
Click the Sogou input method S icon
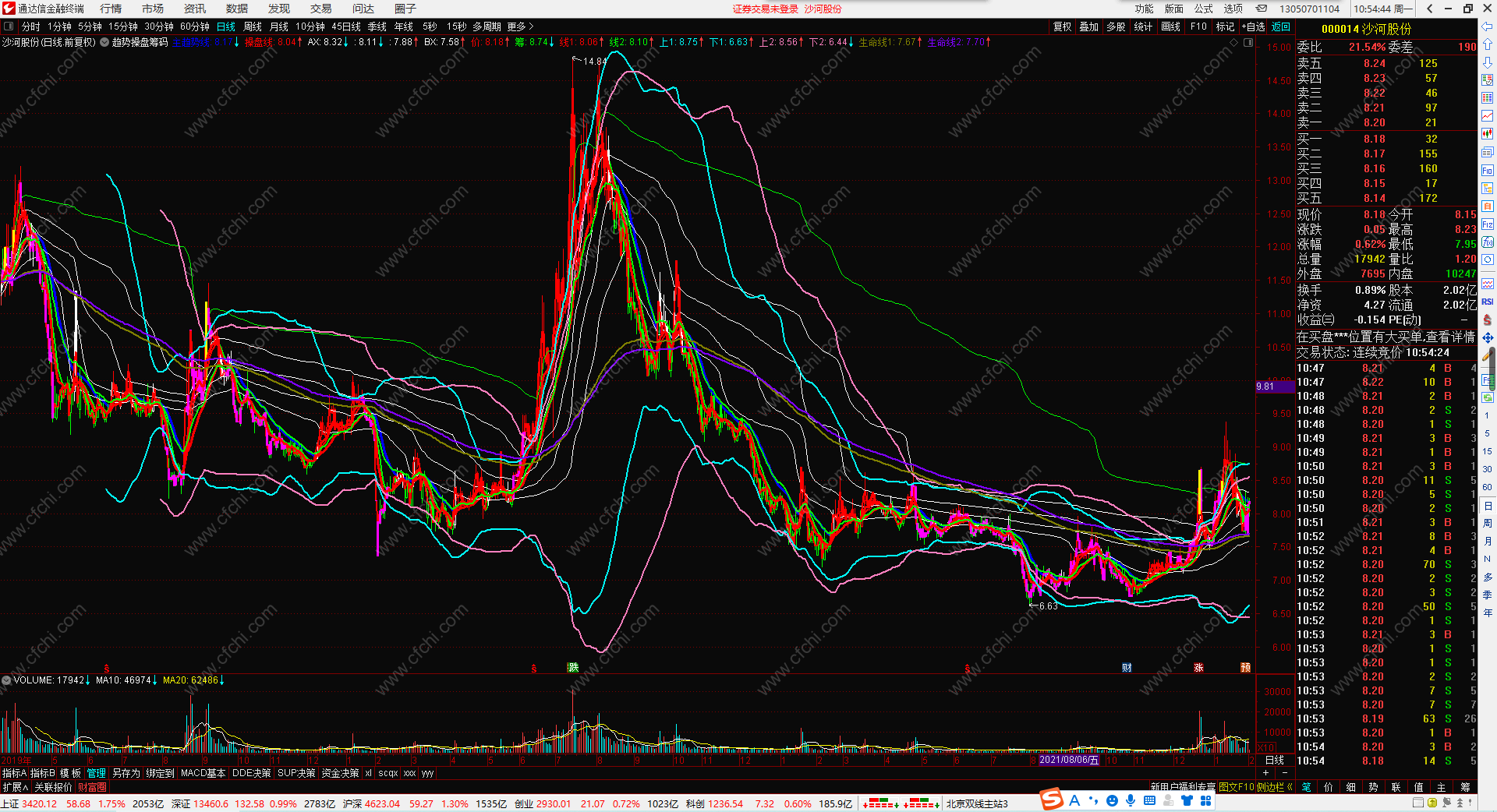coord(1052,800)
